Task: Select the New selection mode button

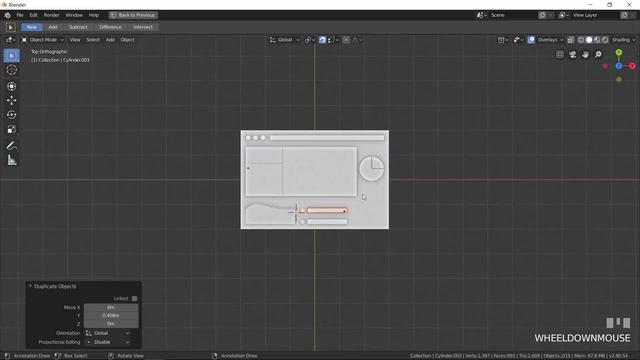Action: pyautogui.click(x=32, y=27)
